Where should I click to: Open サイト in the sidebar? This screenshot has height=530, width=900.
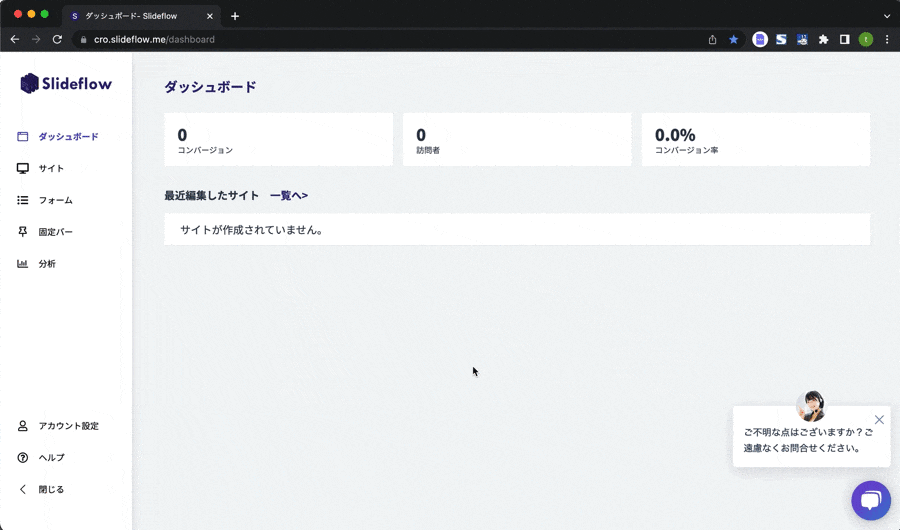tap(51, 168)
